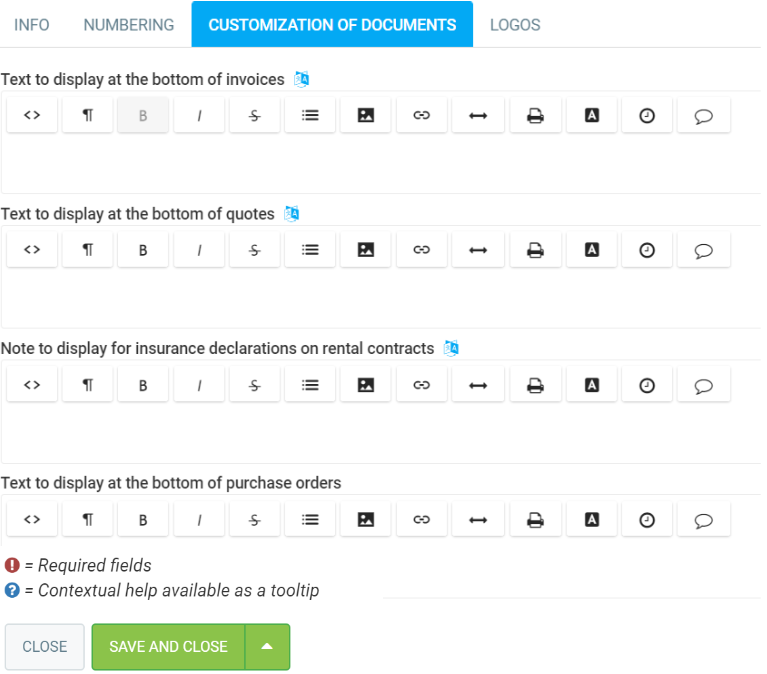Toggle bold in the invoices text editor
The width and height of the screenshot is (767, 674).
143,116
